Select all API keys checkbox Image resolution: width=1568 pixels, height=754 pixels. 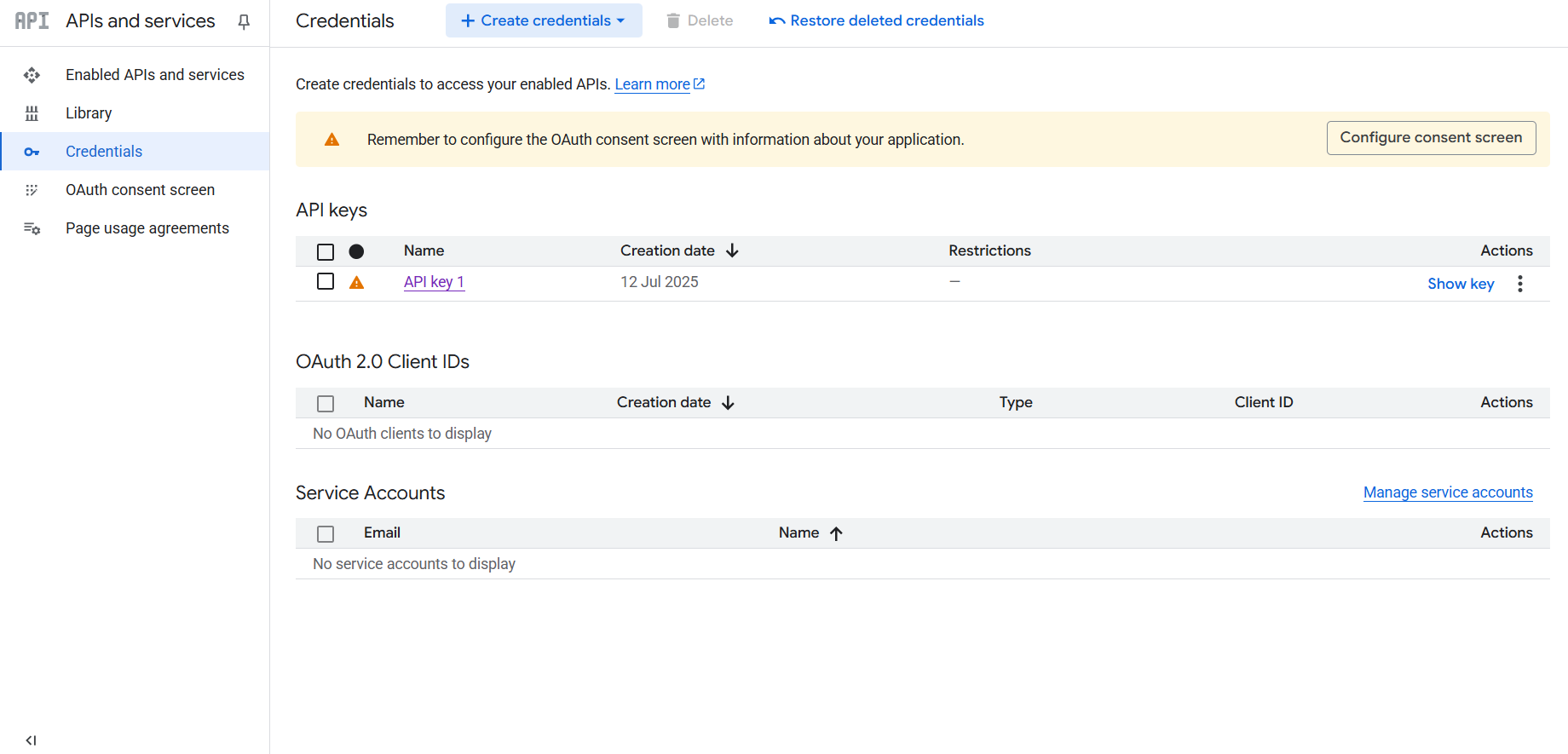coord(326,251)
